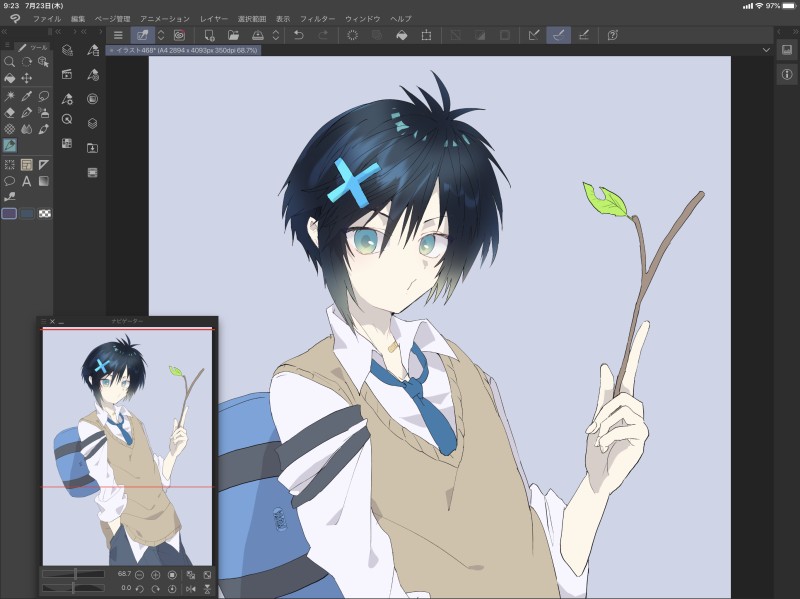Click Zoom in button in Navigator
The width and height of the screenshot is (800, 599).
(x=156, y=575)
